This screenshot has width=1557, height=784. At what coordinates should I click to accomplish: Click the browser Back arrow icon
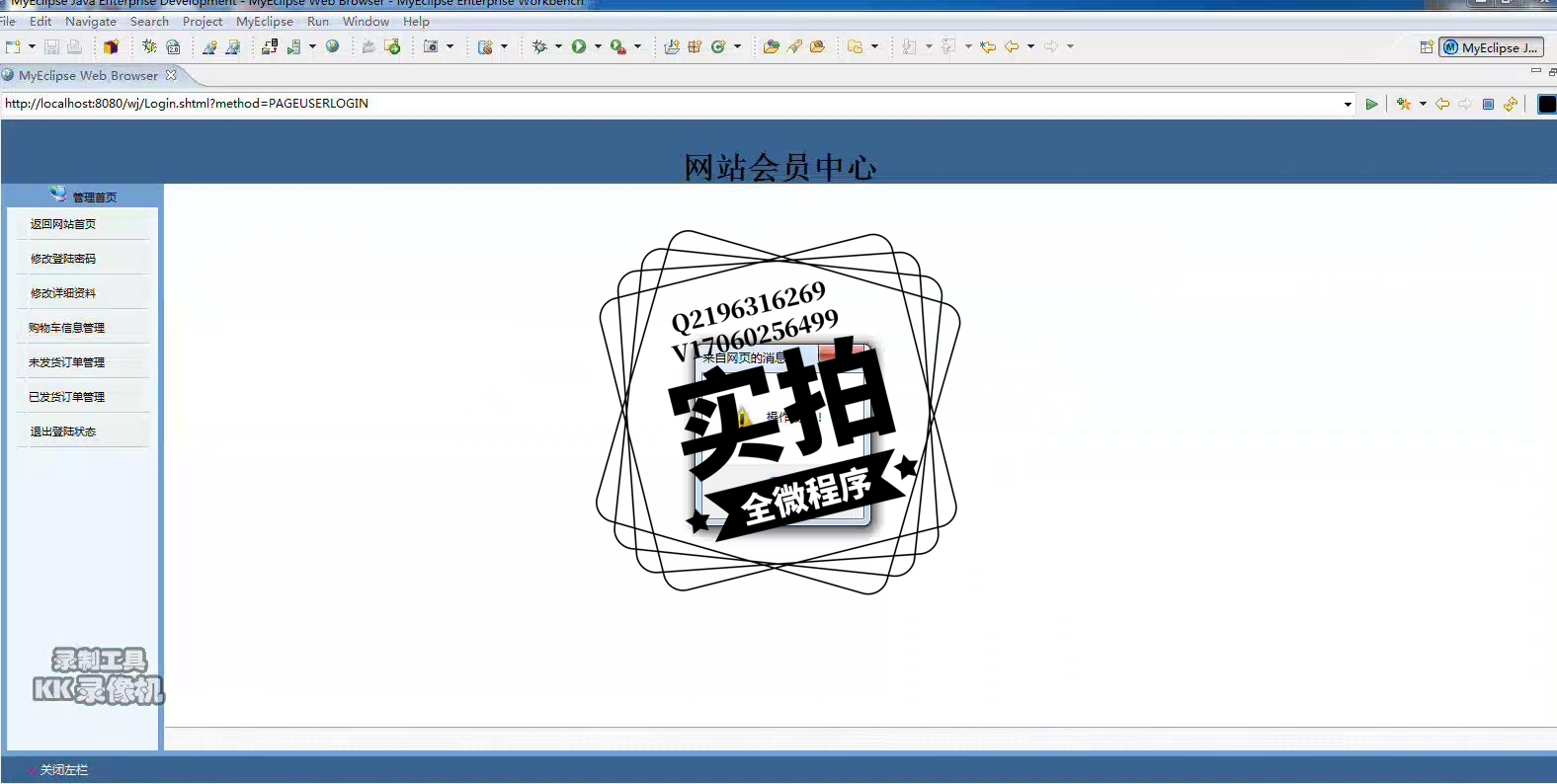(x=1442, y=104)
